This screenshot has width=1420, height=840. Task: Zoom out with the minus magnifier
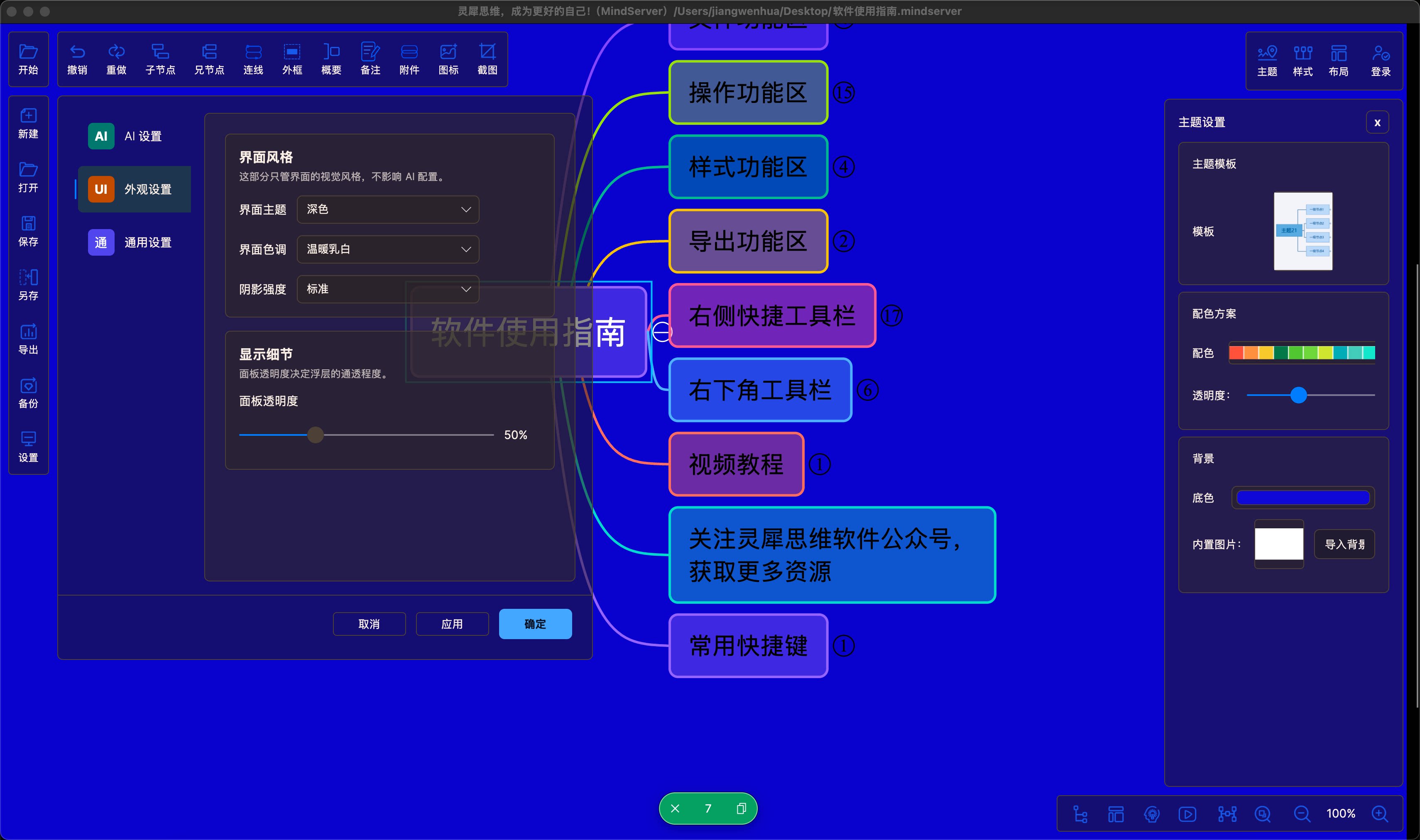click(1302, 814)
